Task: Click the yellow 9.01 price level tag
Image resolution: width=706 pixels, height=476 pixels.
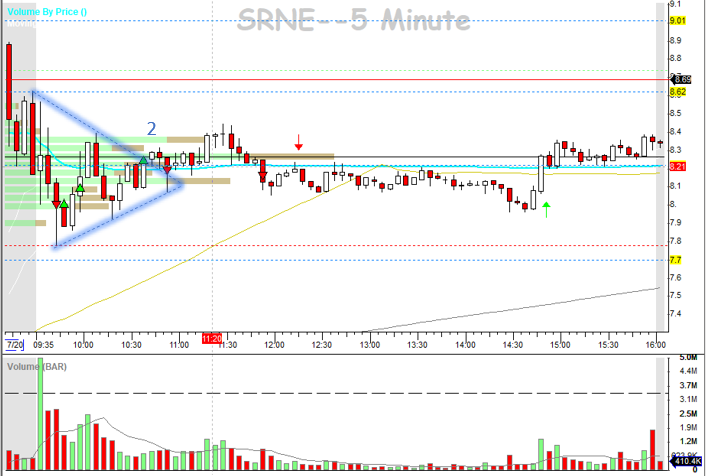Action: (677, 21)
